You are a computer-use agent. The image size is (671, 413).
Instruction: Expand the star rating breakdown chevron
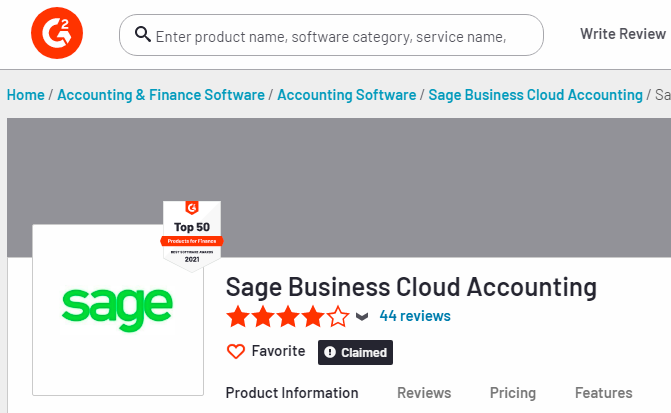coord(362,317)
